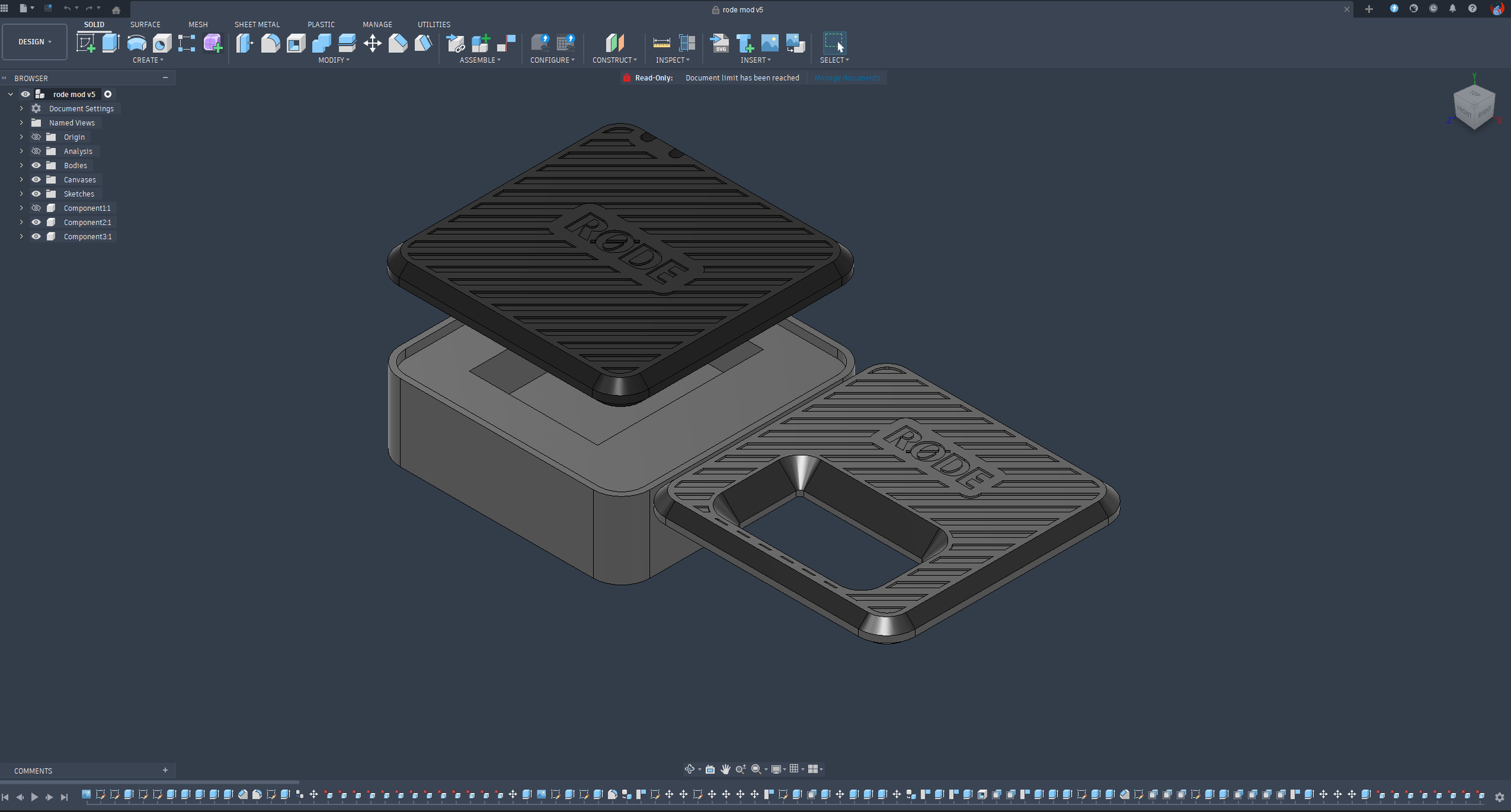Click the Move/Copy arrows icon
1511x812 pixels.
(x=373, y=43)
